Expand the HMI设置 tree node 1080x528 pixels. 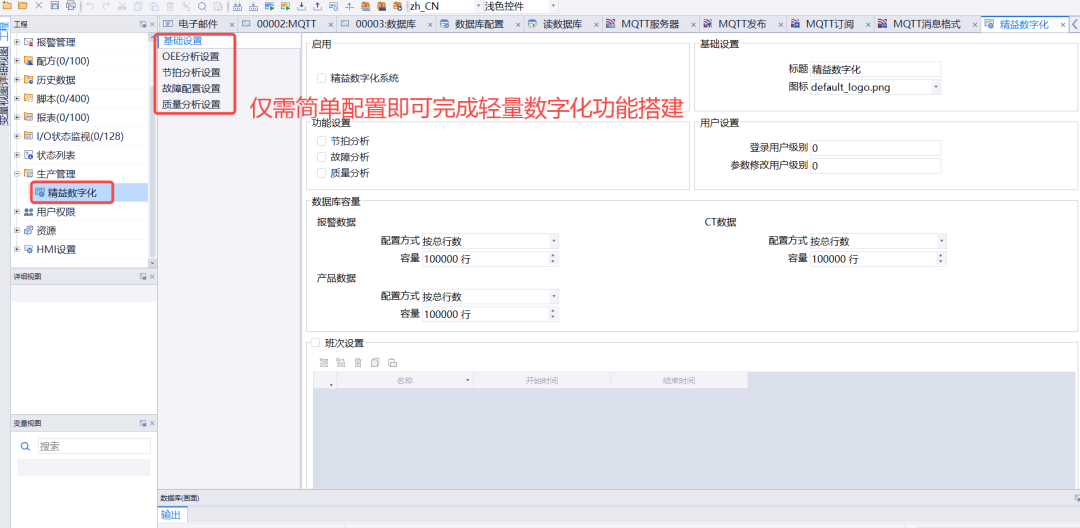point(17,249)
